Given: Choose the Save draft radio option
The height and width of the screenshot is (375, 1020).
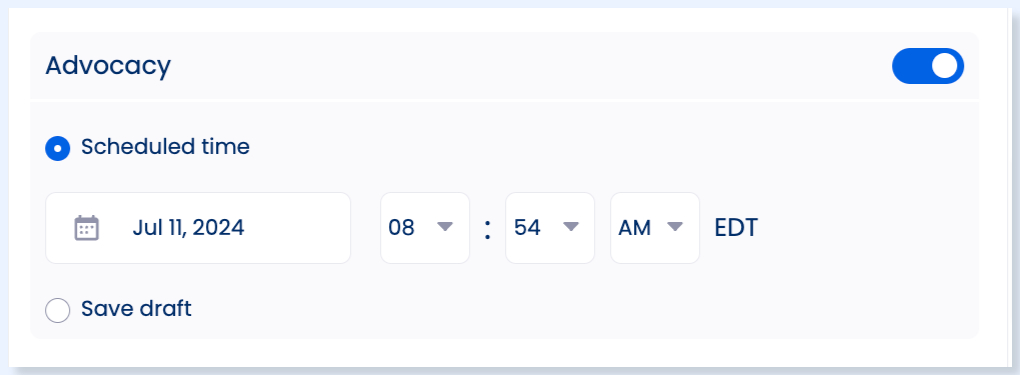Looking at the screenshot, I should click(x=58, y=310).
